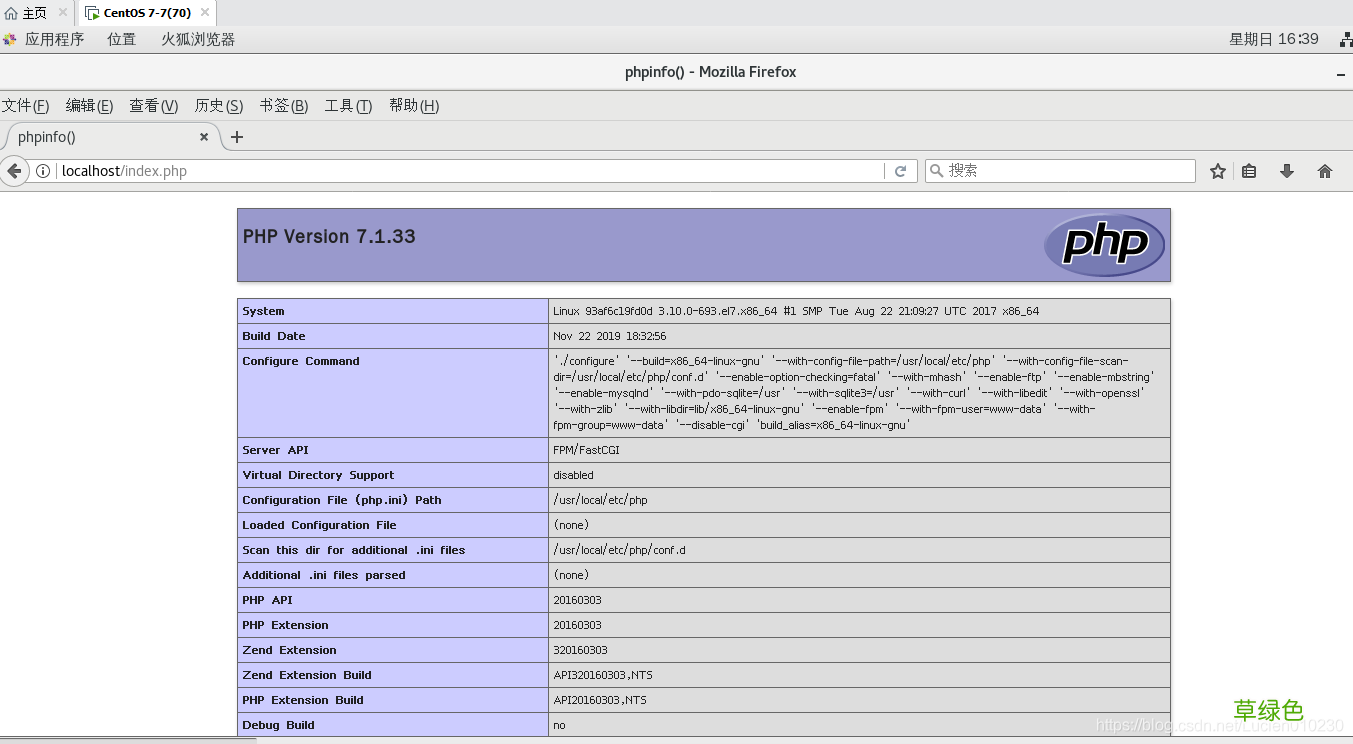The height and width of the screenshot is (744, 1353).
Task: Open the downloads arrow icon
Action: [x=1287, y=171]
